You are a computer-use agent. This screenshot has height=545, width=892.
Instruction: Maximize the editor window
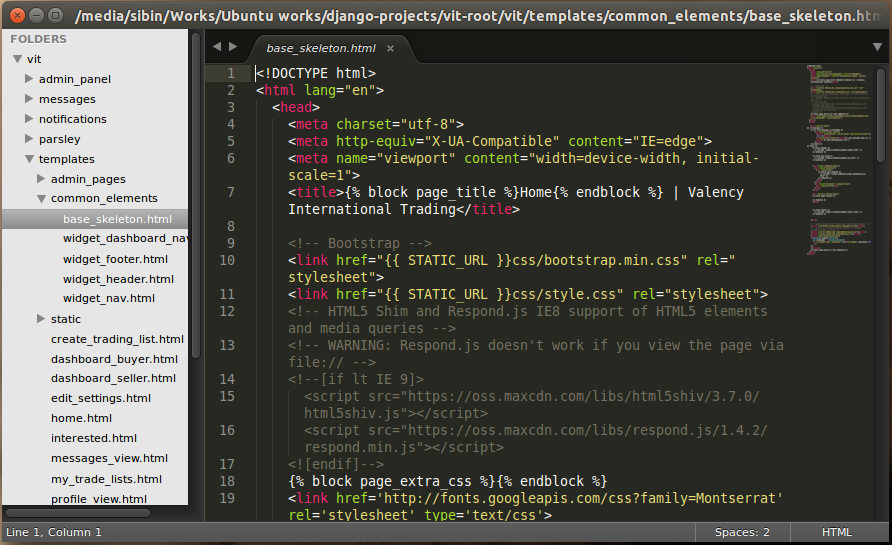point(55,15)
